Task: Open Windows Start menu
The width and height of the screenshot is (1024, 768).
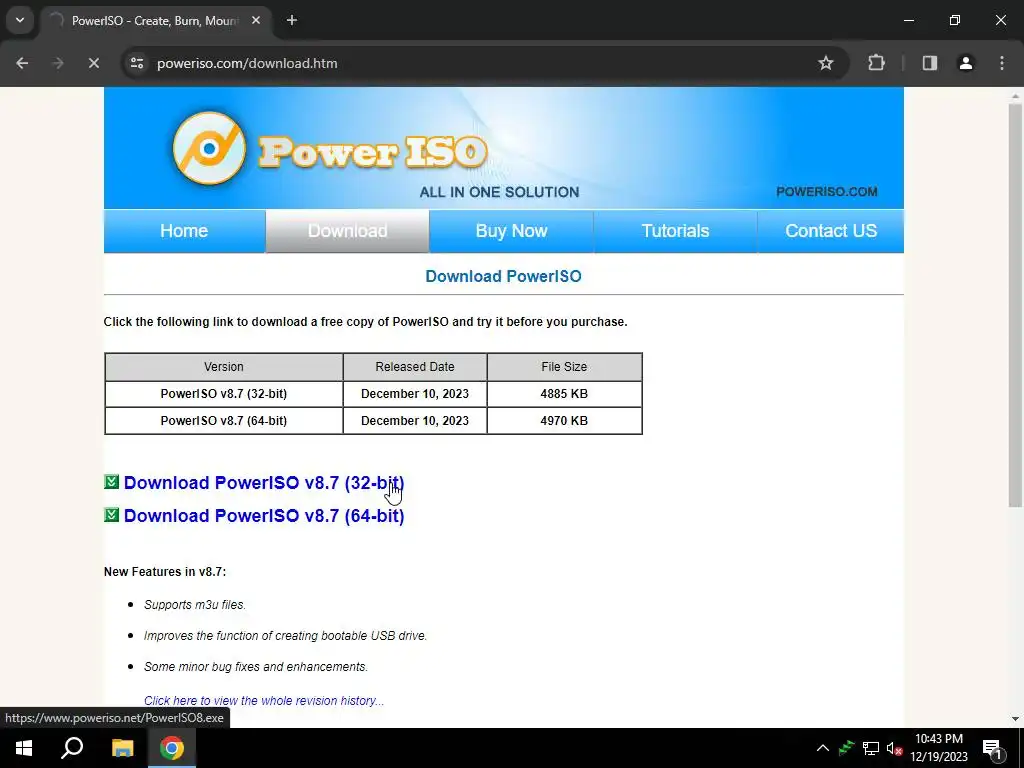Action: (24, 748)
